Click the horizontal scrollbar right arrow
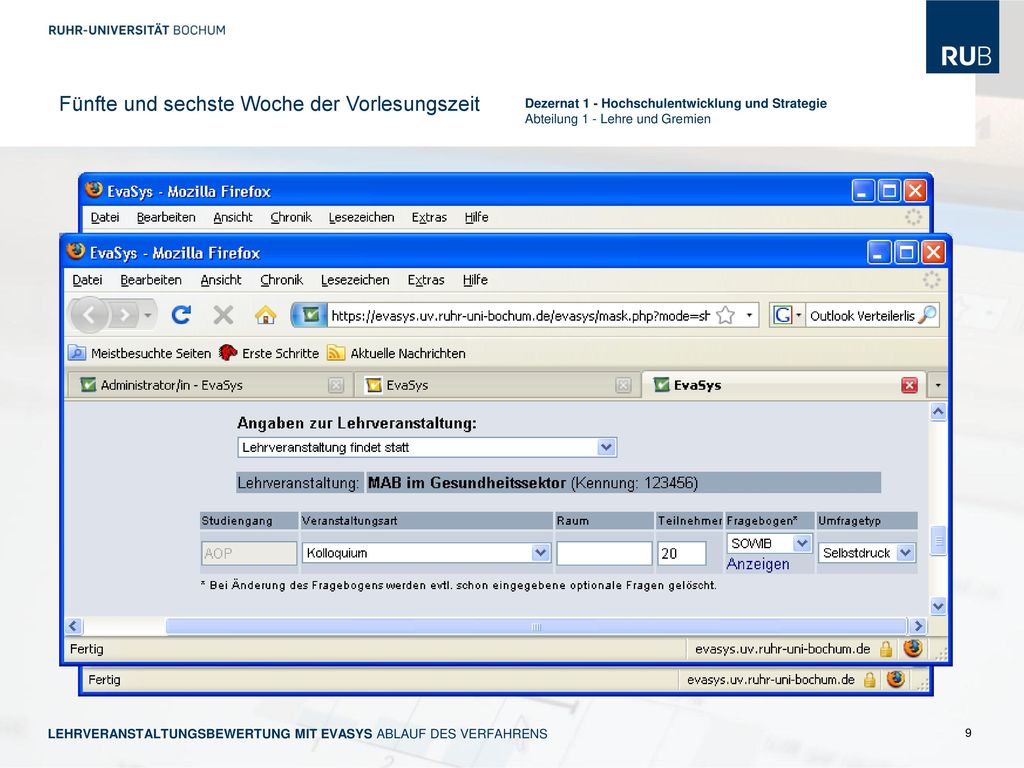1024x768 pixels. [918, 626]
